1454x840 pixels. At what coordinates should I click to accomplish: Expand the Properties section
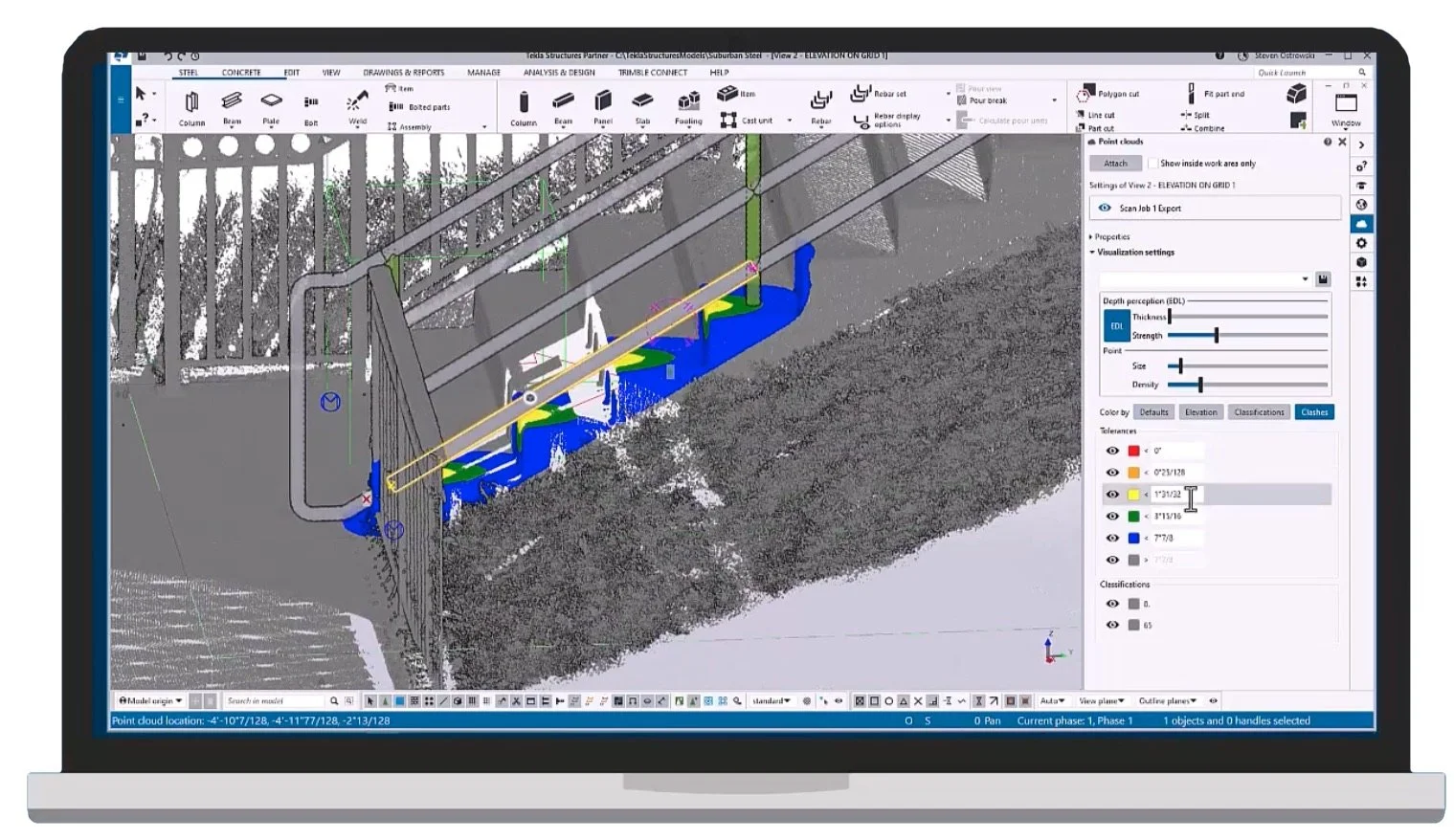pyautogui.click(x=1110, y=236)
